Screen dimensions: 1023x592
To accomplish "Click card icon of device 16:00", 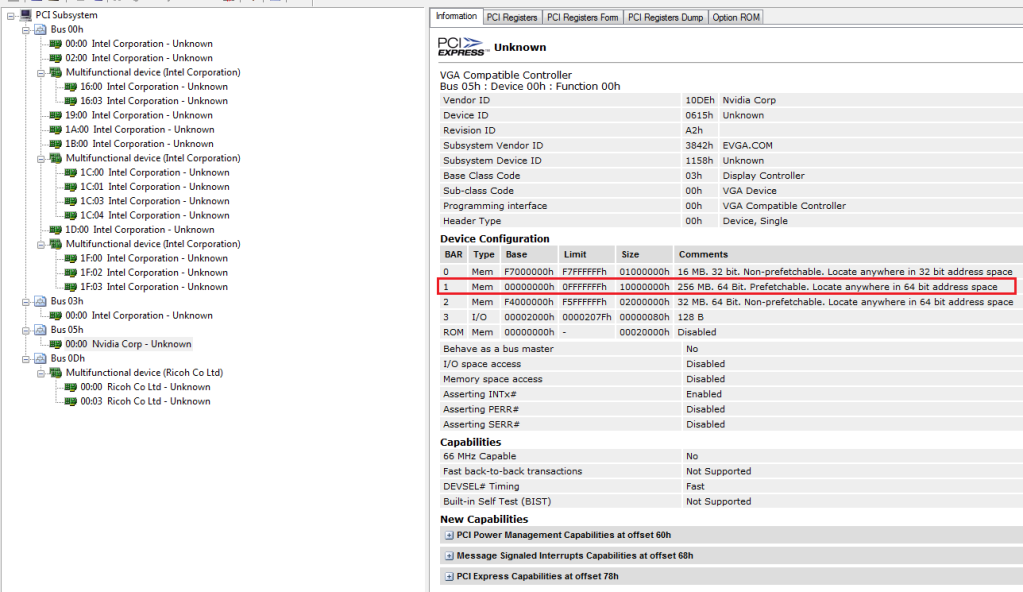I will tap(70, 87).
